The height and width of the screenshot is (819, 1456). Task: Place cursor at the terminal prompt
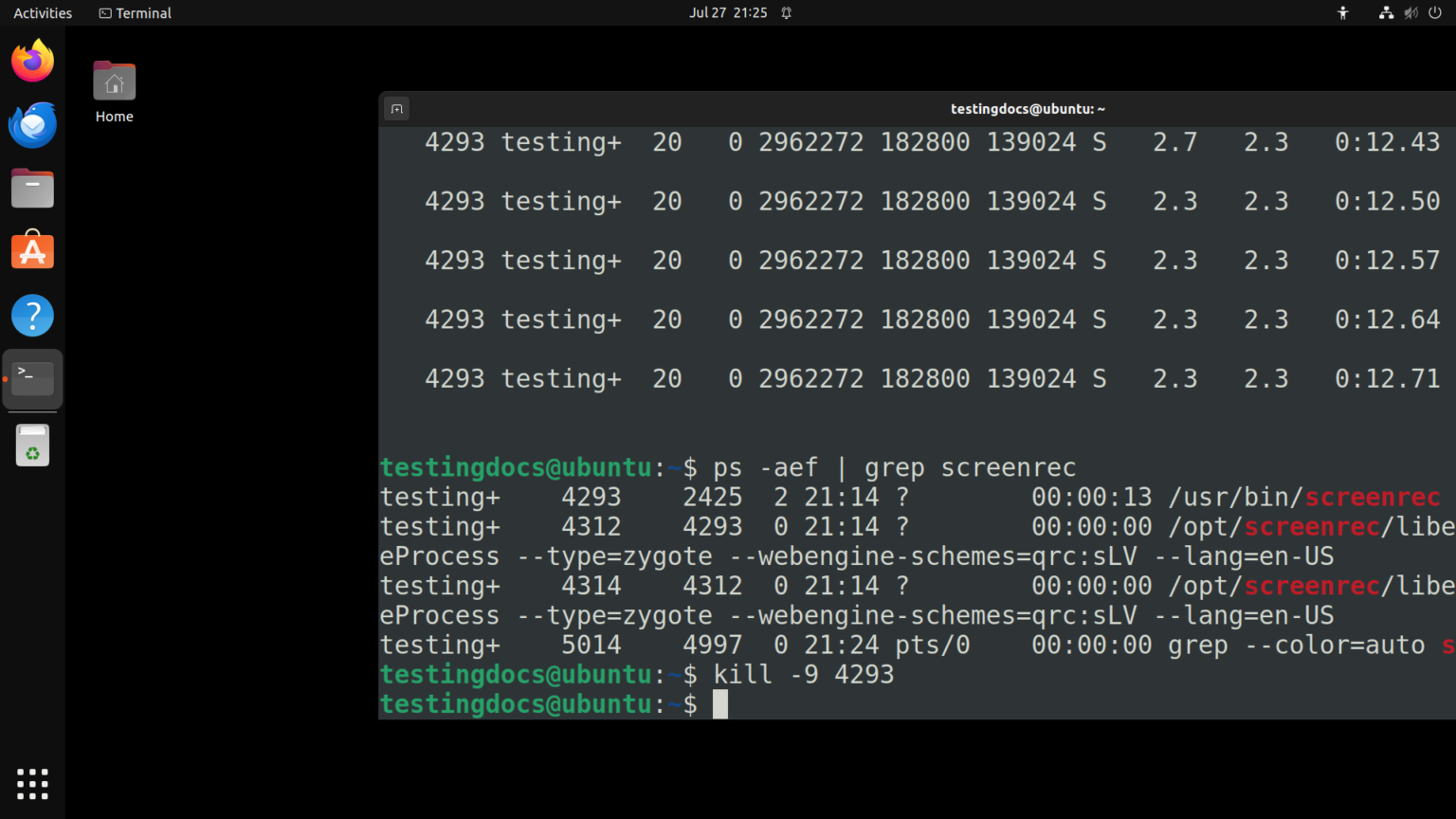pyautogui.click(x=720, y=703)
